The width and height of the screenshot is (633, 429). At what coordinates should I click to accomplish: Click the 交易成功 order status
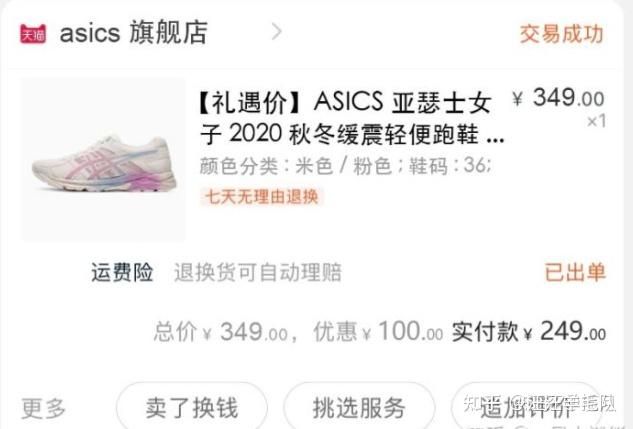coord(562,33)
